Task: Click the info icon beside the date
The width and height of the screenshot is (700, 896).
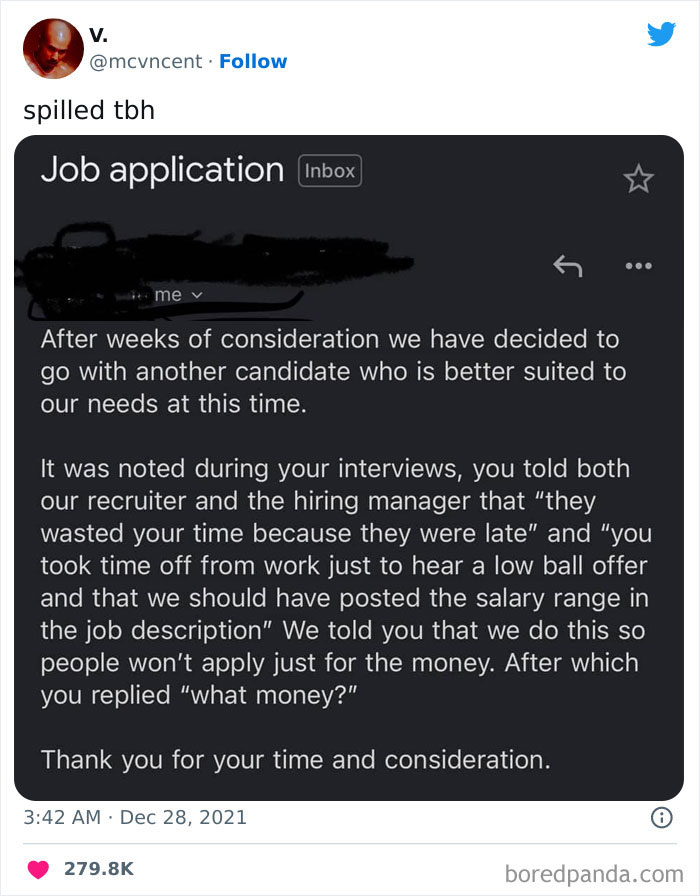Action: point(660,817)
